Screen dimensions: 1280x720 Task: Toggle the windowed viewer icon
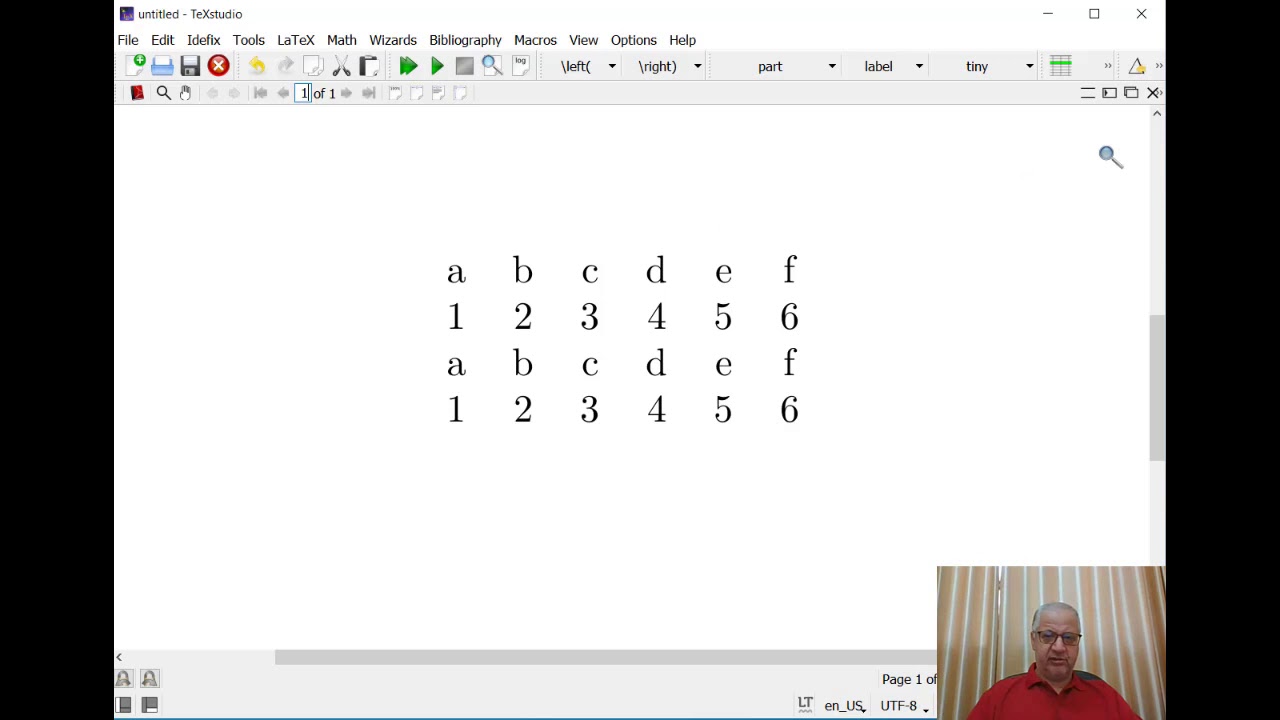click(x=1131, y=93)
